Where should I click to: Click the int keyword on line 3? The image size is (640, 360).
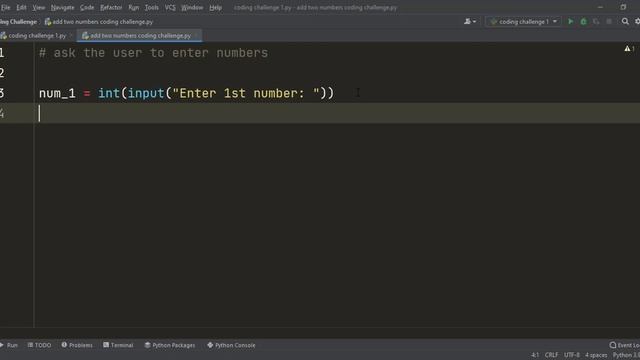pos(109,93)
